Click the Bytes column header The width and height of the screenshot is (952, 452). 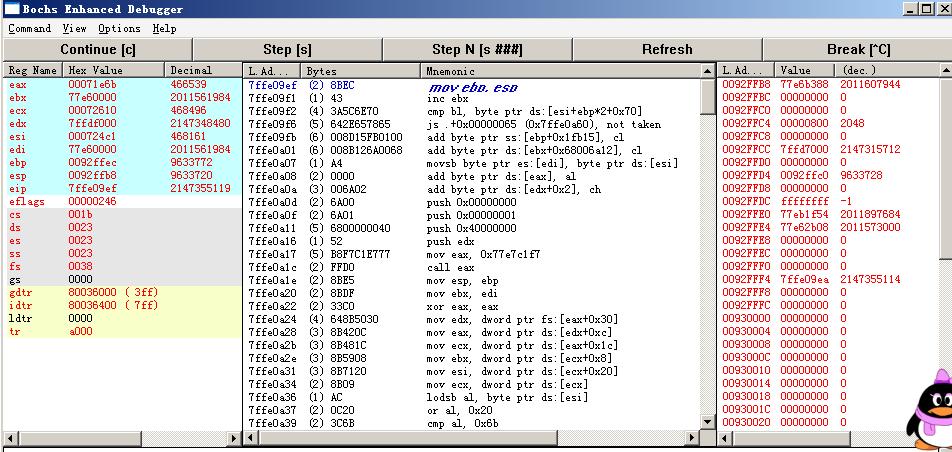tap(361, 71)
